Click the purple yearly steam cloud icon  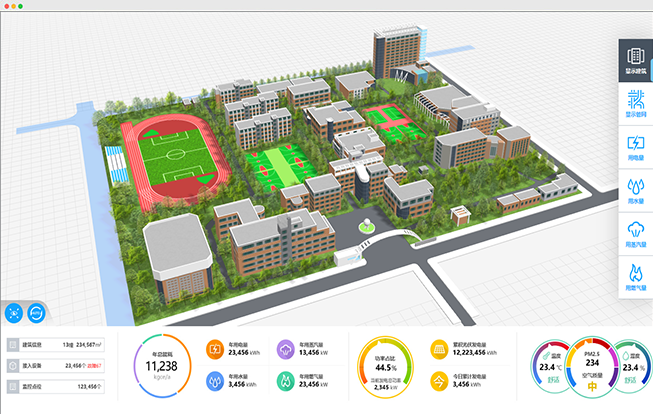285,349
